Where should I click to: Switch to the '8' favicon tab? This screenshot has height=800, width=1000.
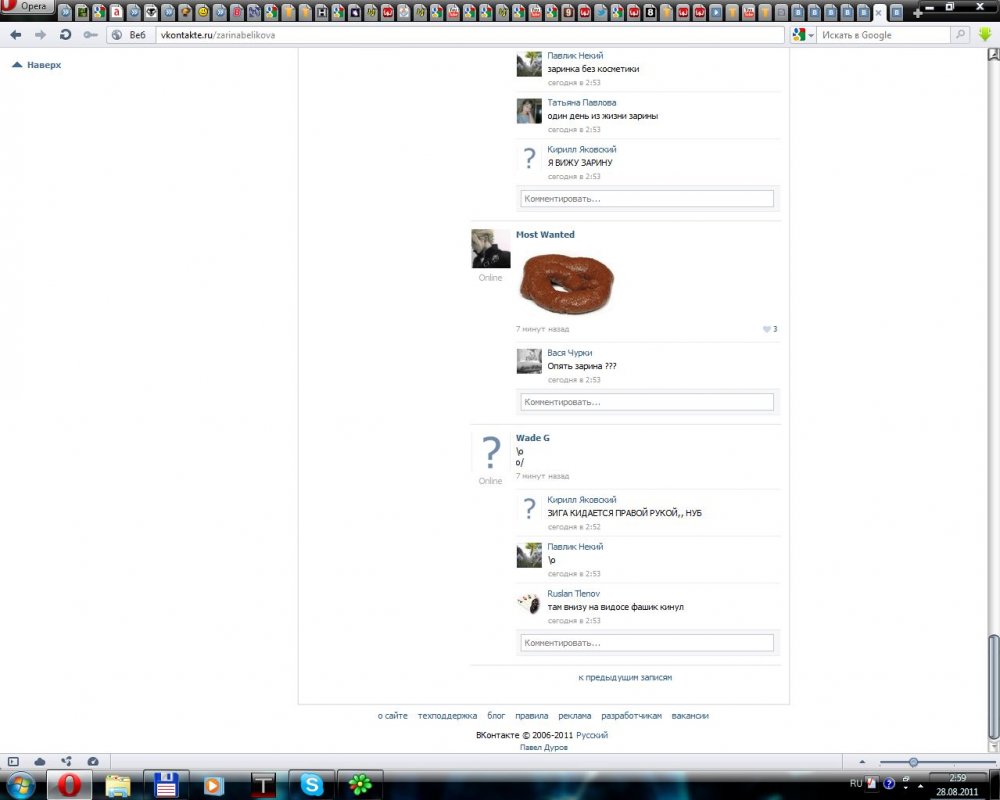650,11
